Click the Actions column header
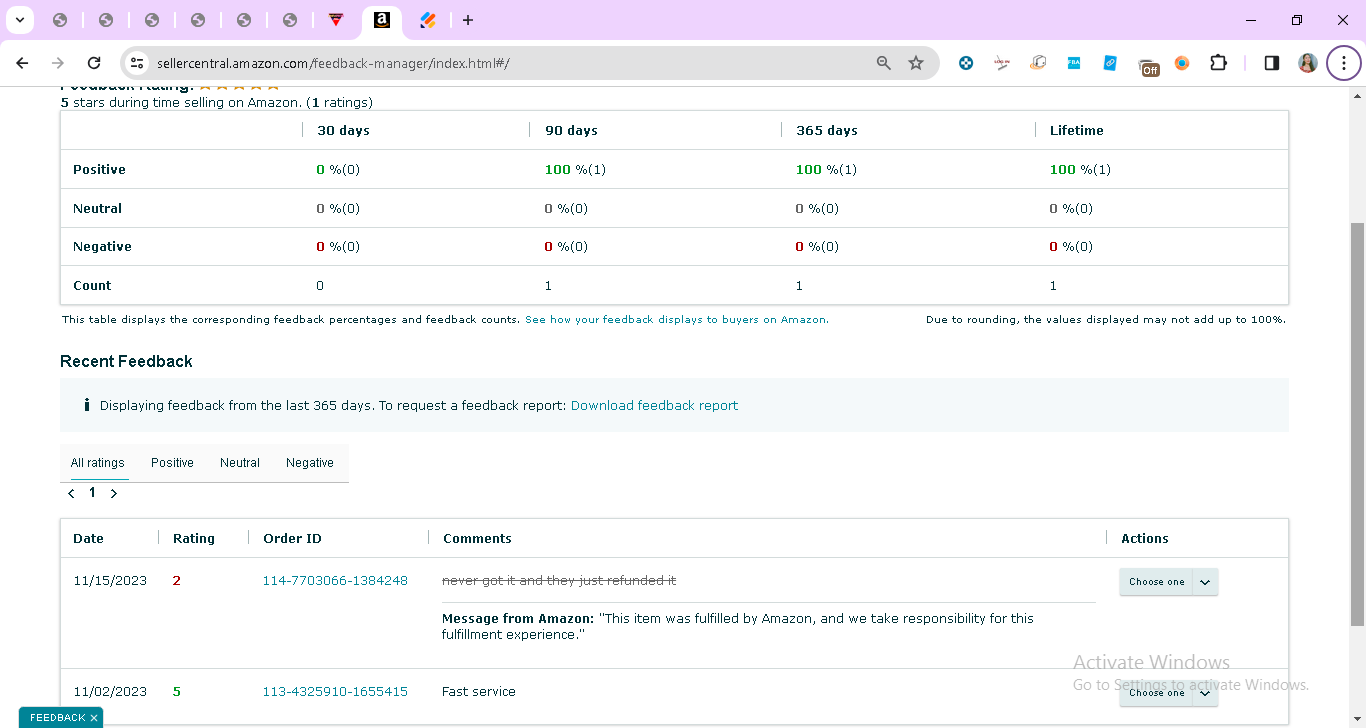Screen dimensions: 1366x728 (x=1145, y=539)
